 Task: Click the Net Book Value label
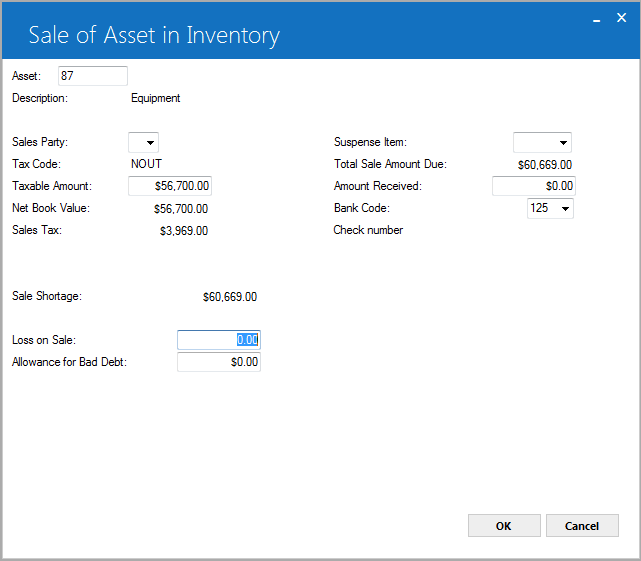coord(51,208)
